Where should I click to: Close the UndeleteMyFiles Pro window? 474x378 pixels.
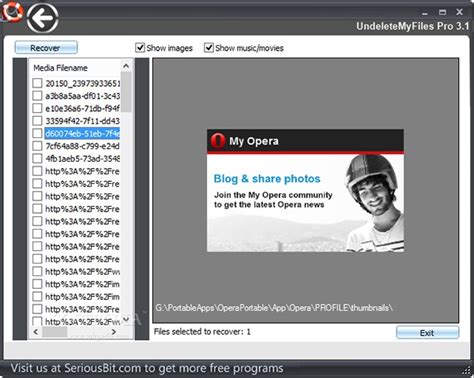(x=460, y=12)
